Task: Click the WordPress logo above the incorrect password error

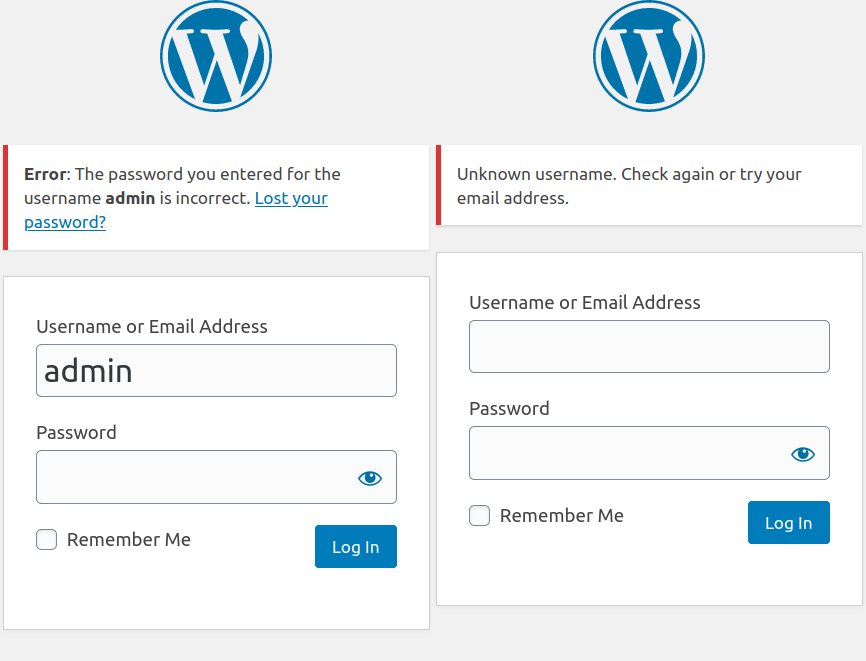Action: coord(216,56)
